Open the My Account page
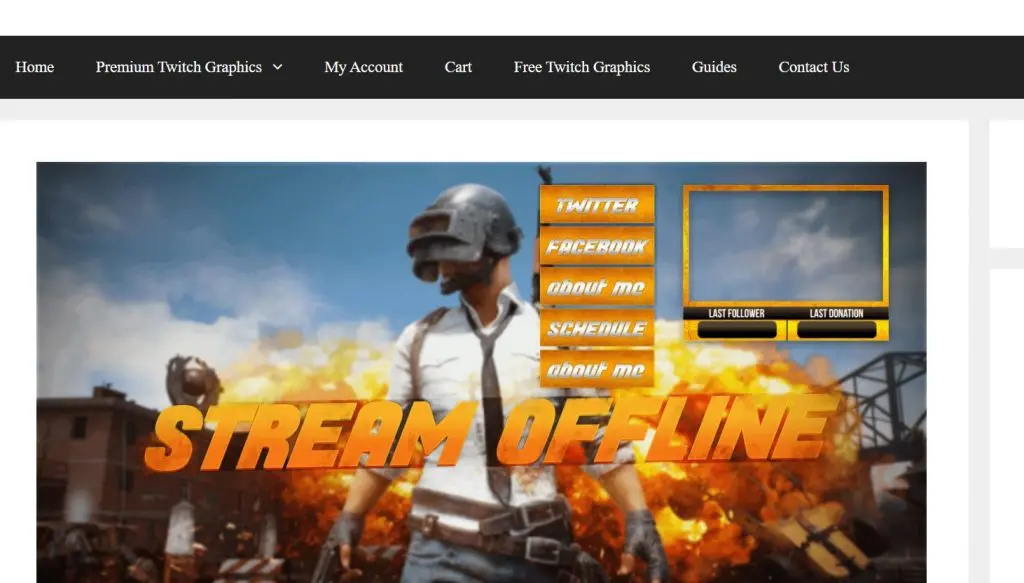The width and height of the screenshot is (1024, 583). [x=363, y=67]
